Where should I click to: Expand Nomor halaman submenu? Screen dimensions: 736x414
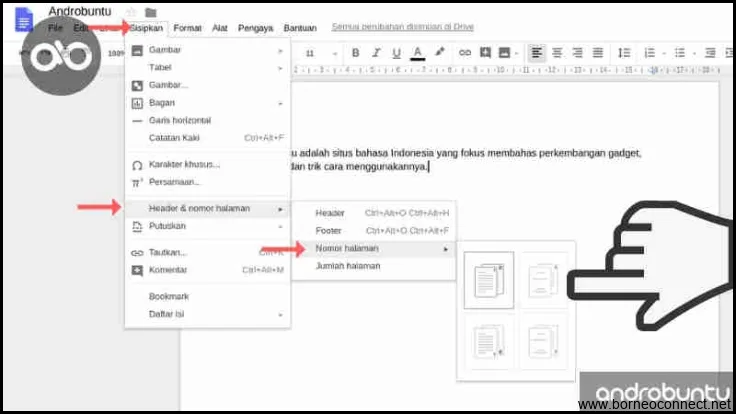pyautogui.click(x=374, y=248)
